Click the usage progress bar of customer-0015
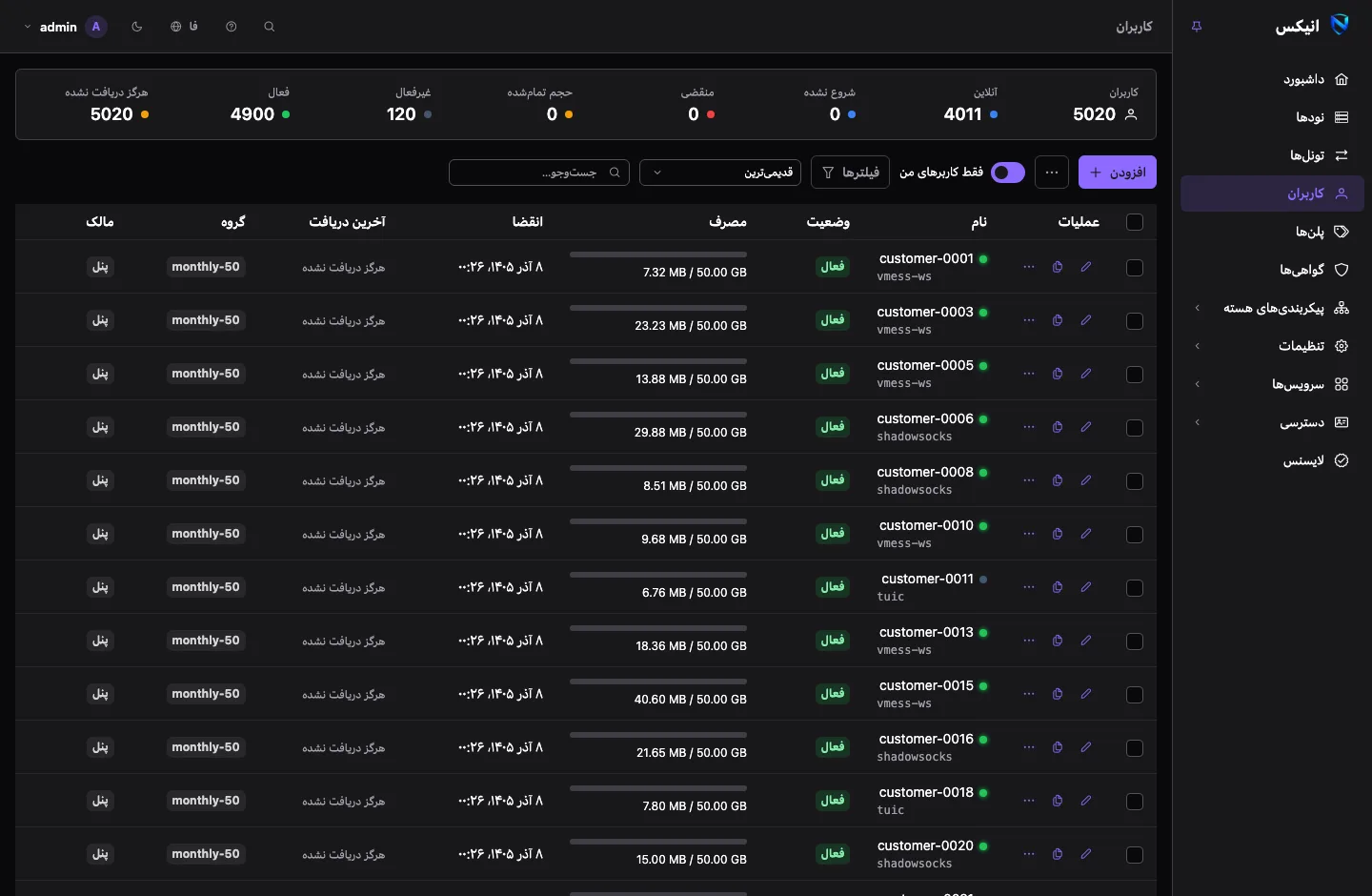 (x=658, y=682)
